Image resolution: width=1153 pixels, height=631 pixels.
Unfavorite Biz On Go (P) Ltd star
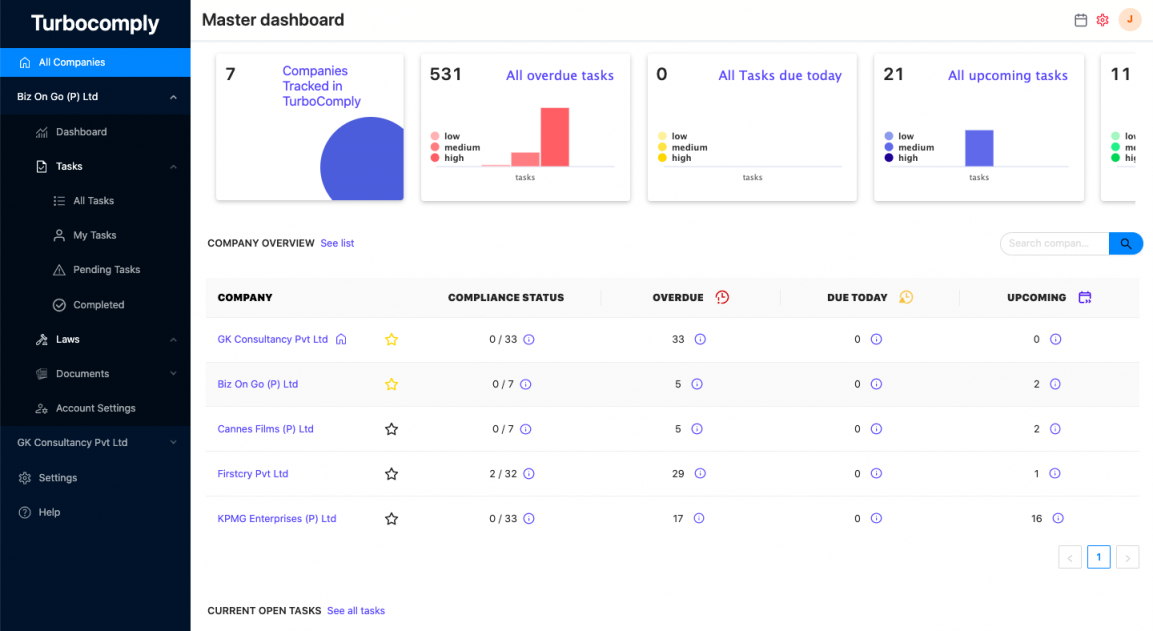[391, 384]
